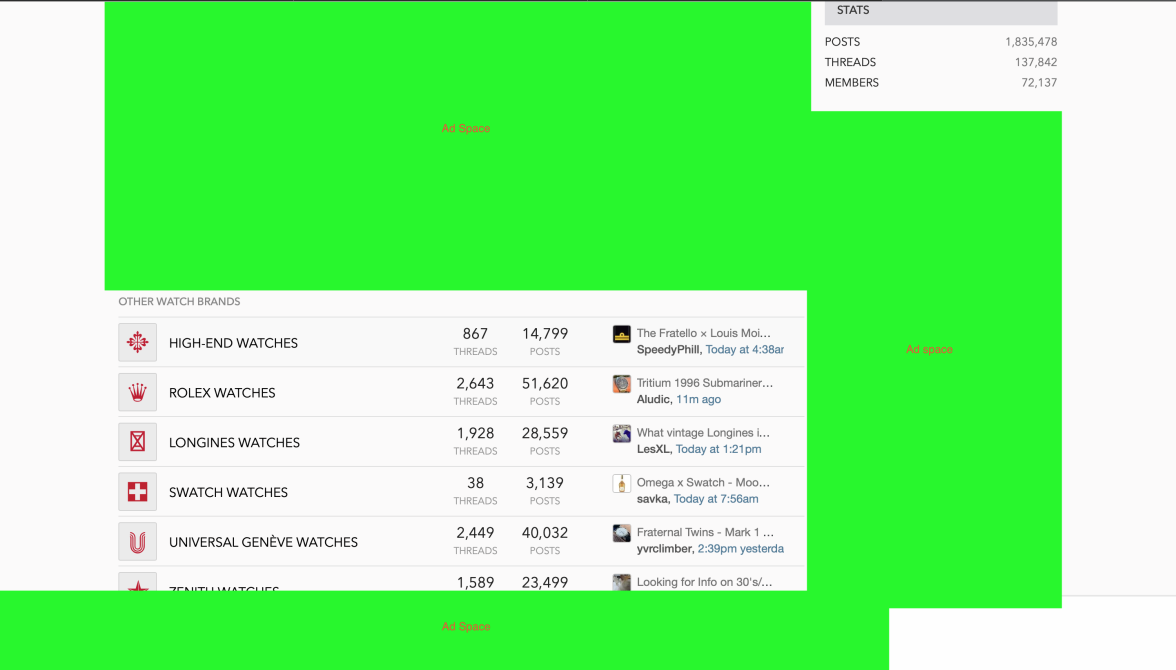The image size is (1176, 670).
Task: Open thread 'The Fratello x Louis Moi...'
Action: click(703, 333)
